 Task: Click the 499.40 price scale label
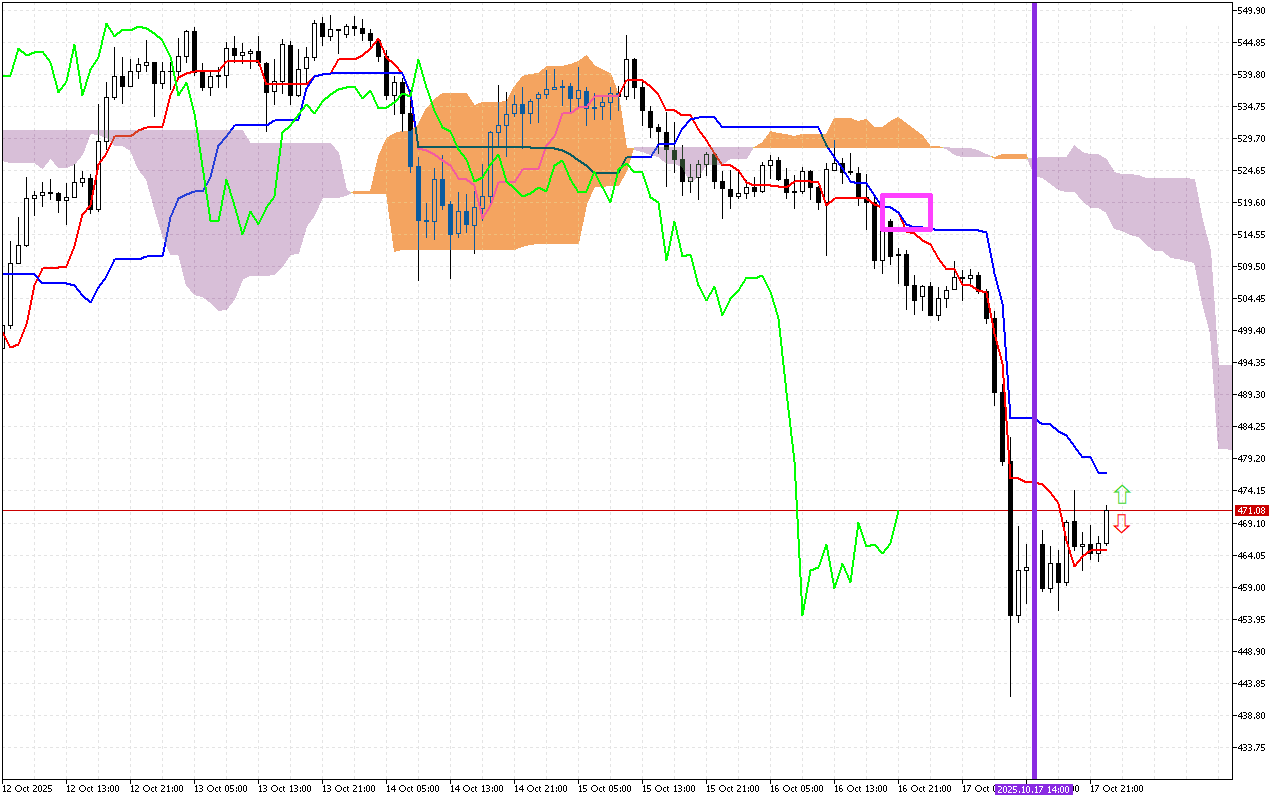click(x=1251, y=331)
